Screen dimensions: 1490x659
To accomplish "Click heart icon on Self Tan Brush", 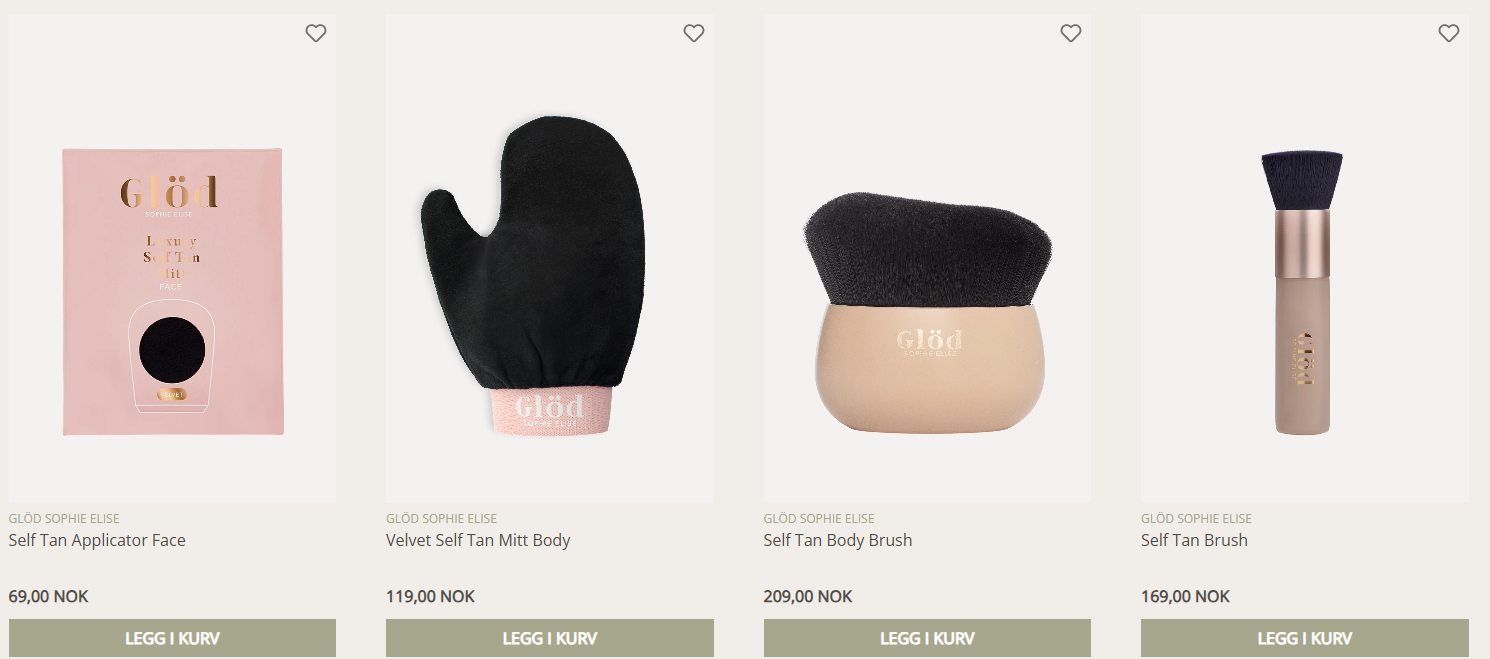I will 1449,33.
